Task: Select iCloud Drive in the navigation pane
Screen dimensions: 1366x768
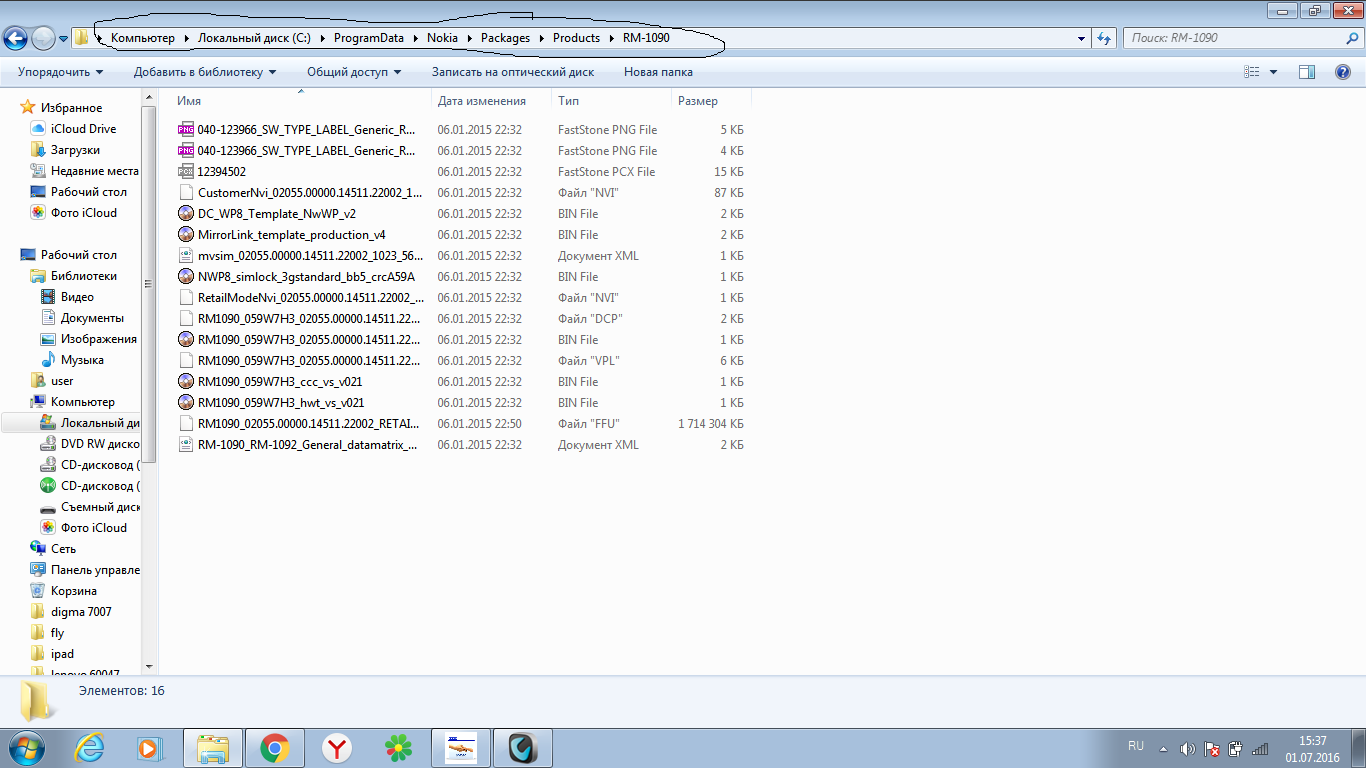Action: [83, 129]
